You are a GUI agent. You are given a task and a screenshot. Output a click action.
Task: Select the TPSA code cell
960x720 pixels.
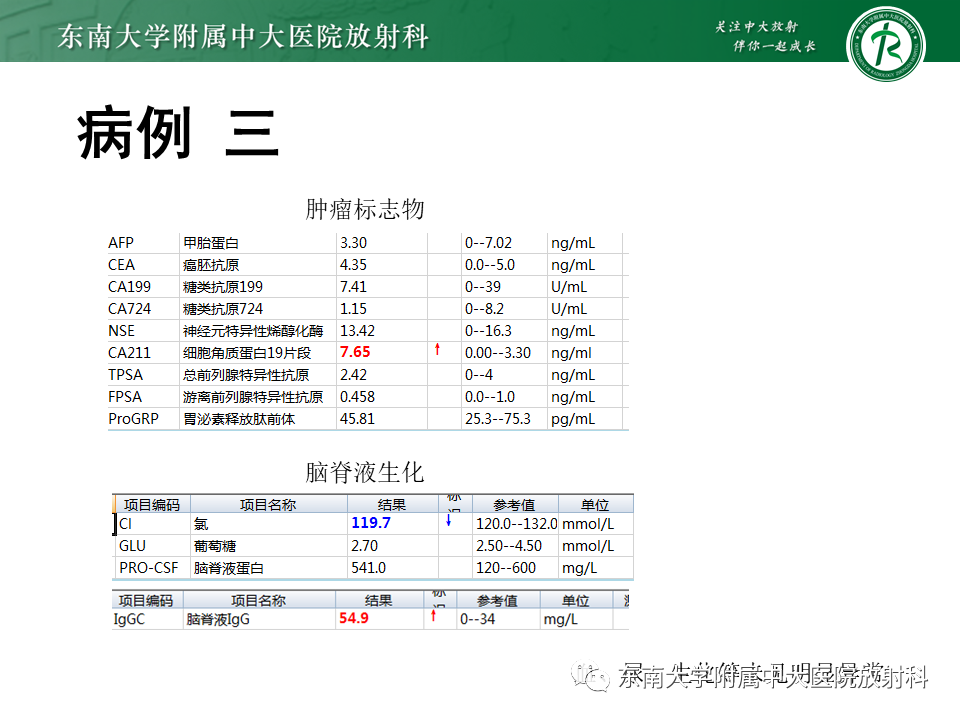tap(126, 375)
